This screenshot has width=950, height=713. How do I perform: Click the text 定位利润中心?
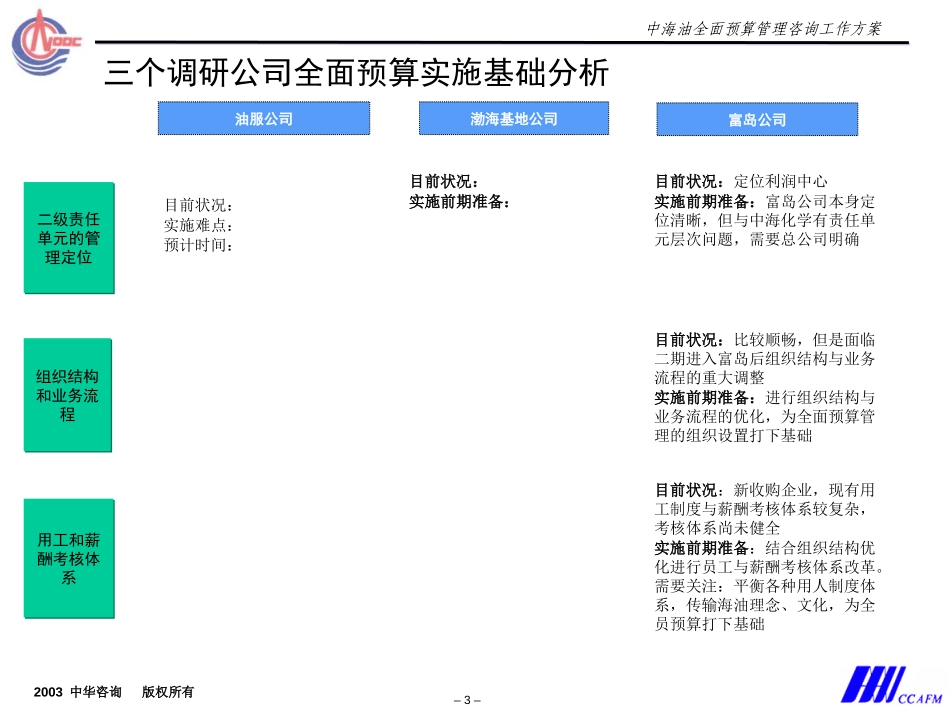click(x=780, y=181)
